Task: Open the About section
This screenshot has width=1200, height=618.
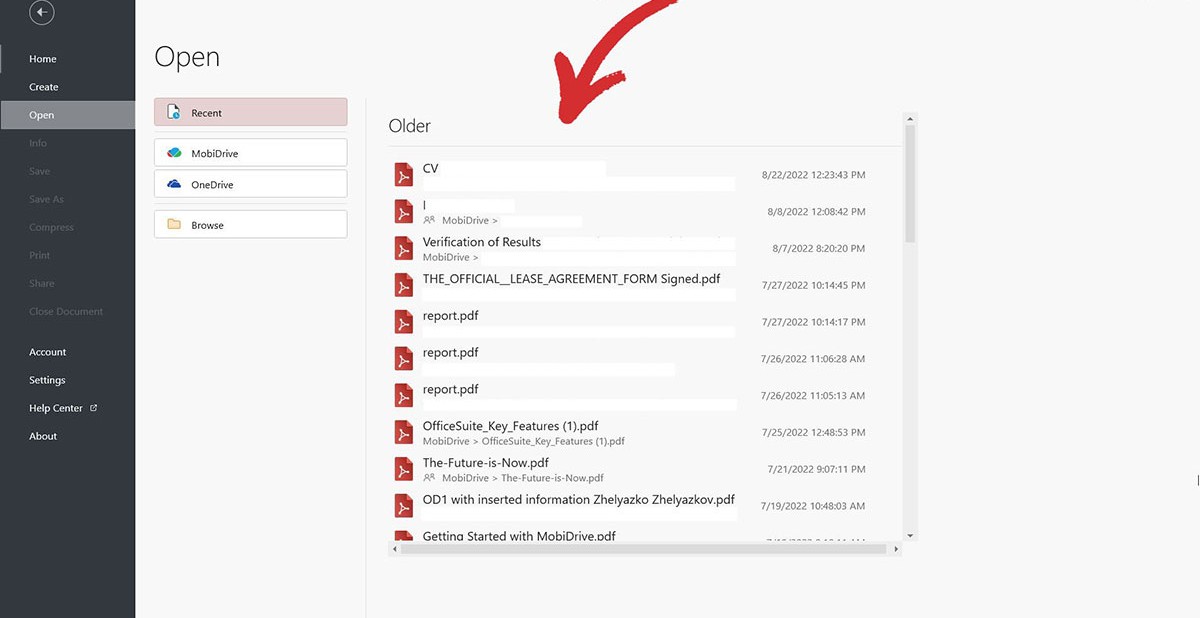Action: [43, 436]
